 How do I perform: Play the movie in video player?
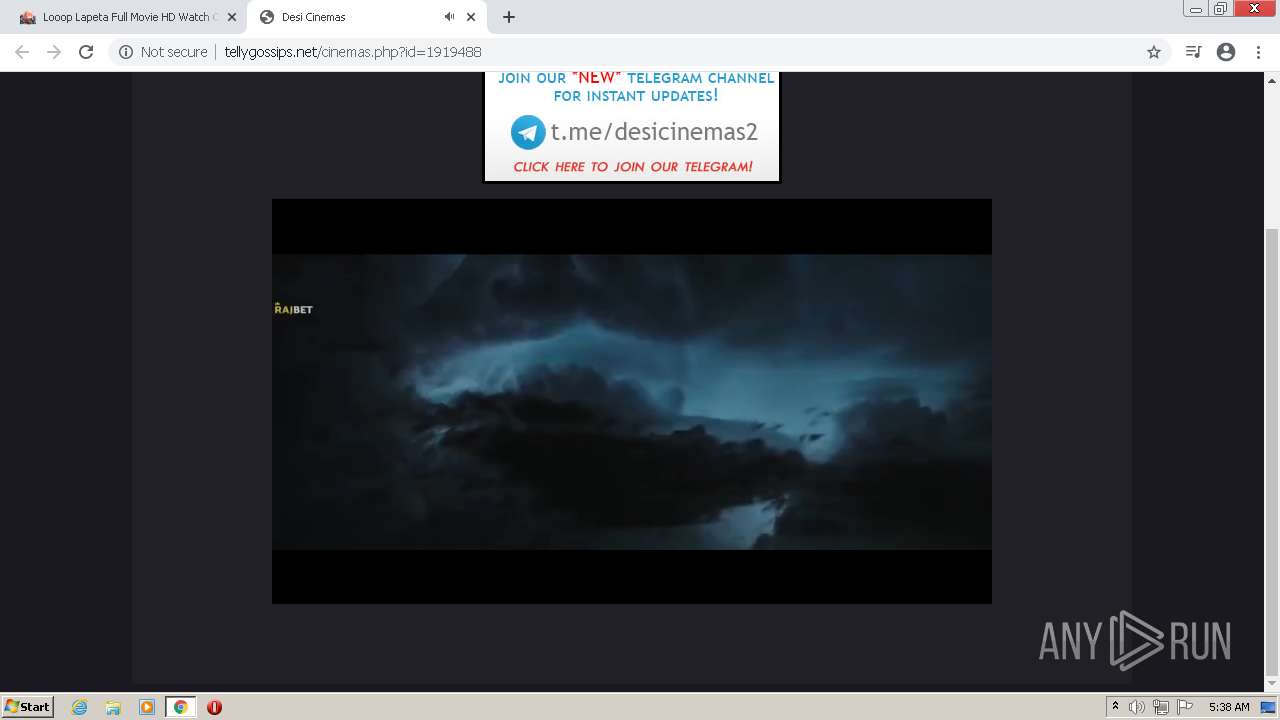632,401
